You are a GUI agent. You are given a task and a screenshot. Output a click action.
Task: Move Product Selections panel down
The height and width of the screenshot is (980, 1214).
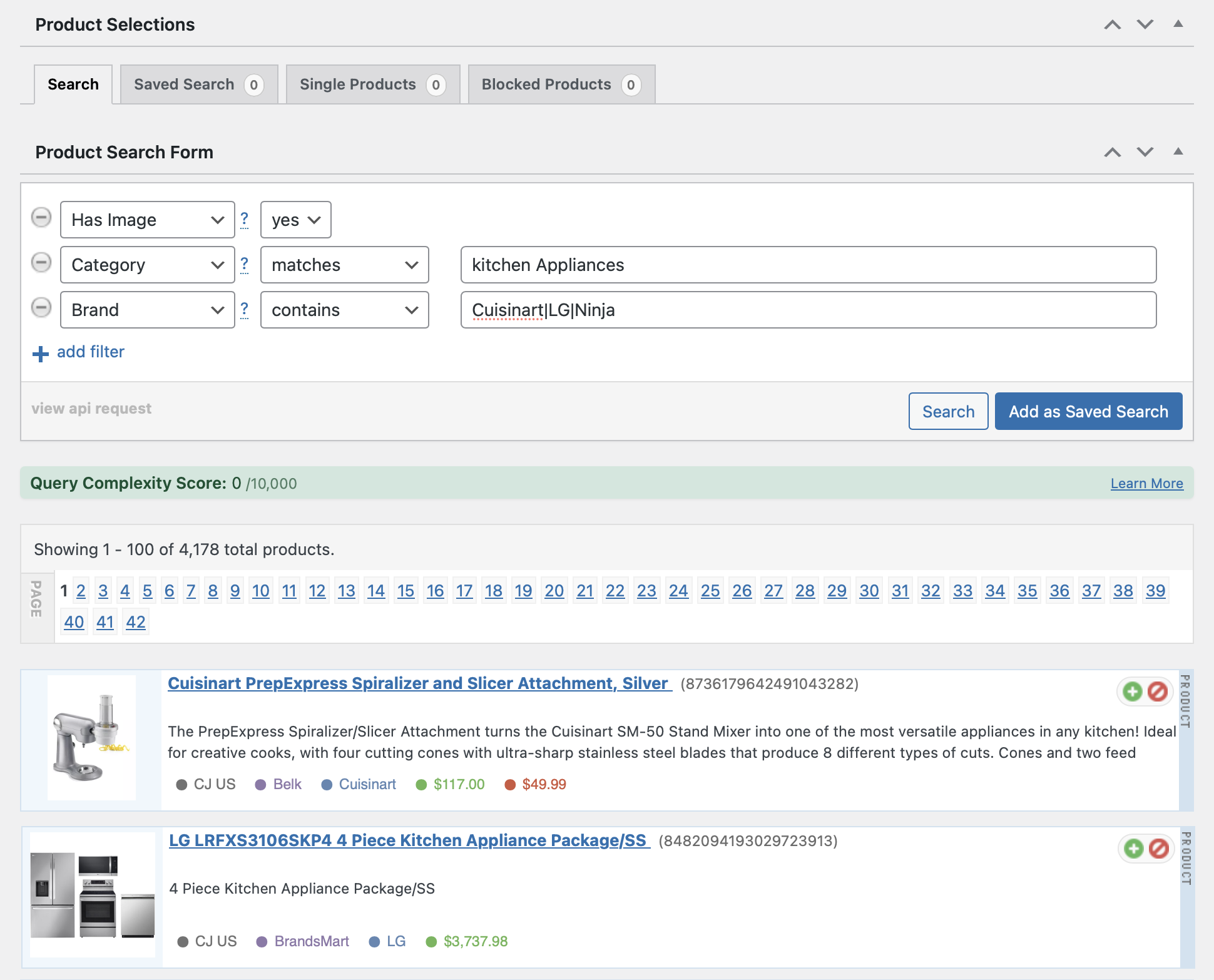[1145, 24]
